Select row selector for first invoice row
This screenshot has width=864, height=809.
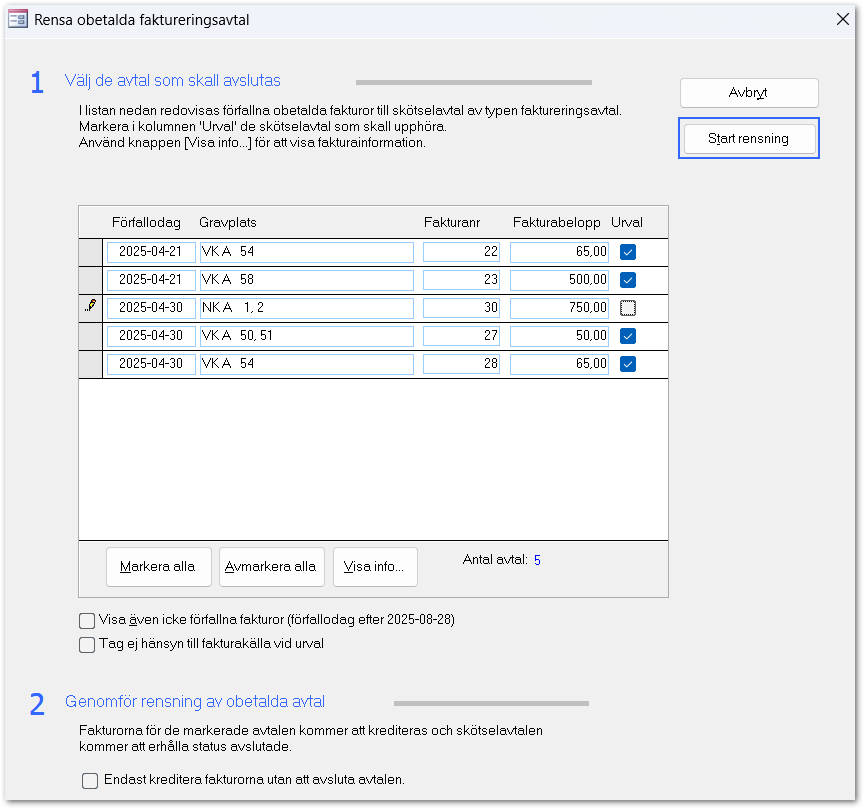coord(91,252)
